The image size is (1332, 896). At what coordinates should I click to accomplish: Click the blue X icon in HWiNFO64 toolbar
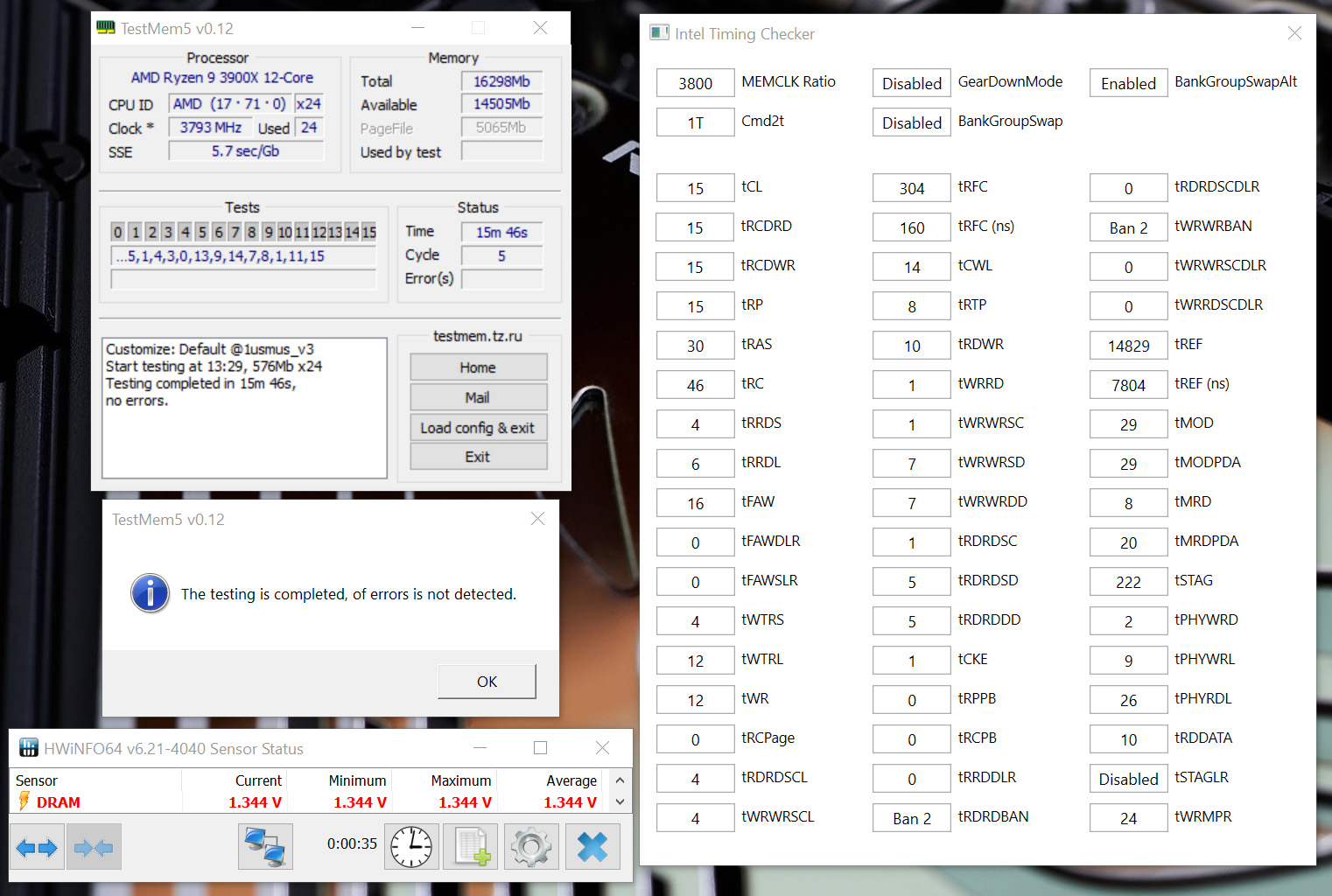point(592,847)
